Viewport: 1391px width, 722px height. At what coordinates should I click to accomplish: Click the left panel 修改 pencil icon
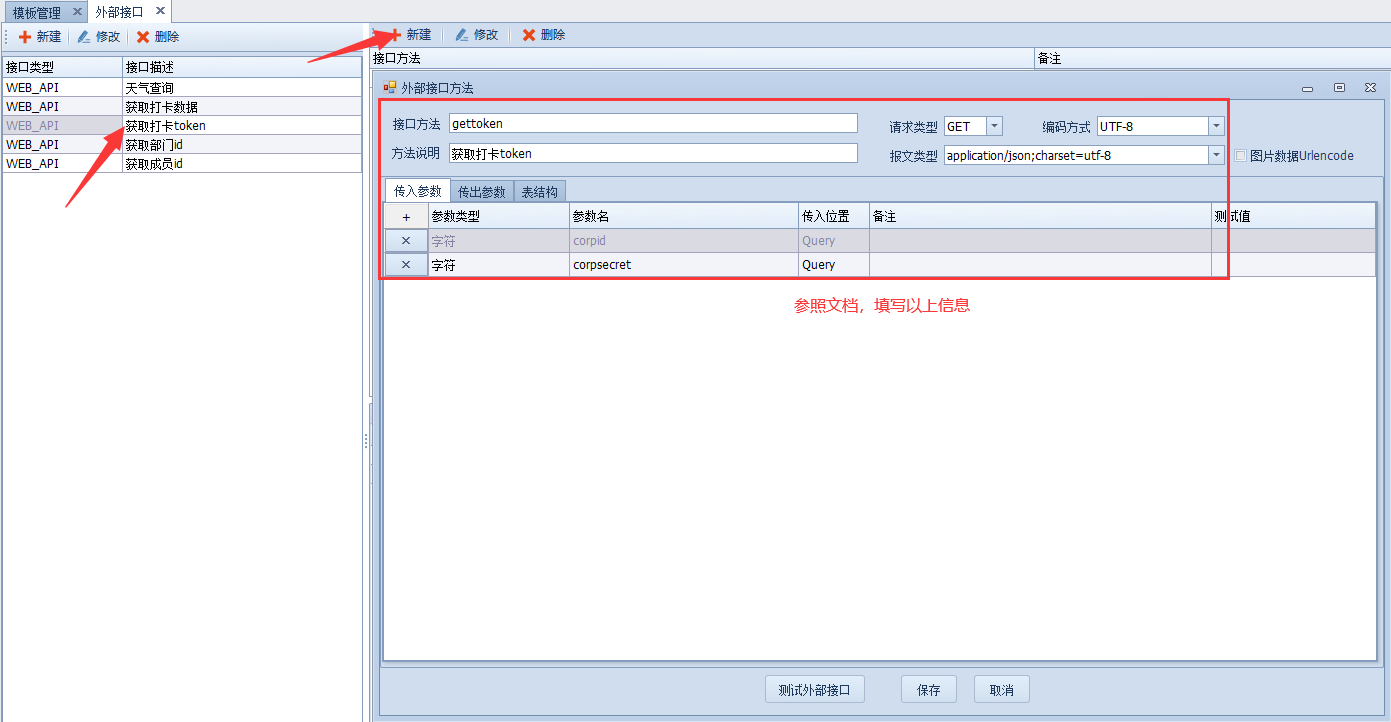click(84, 37)
